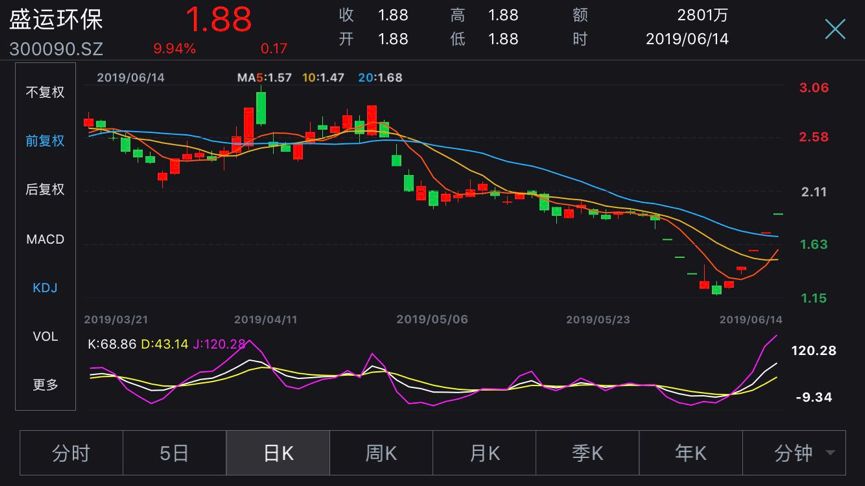This screenshot has height=486, width=865.
Task: Click the 2.58 price axis label
Action: point(814,137)
